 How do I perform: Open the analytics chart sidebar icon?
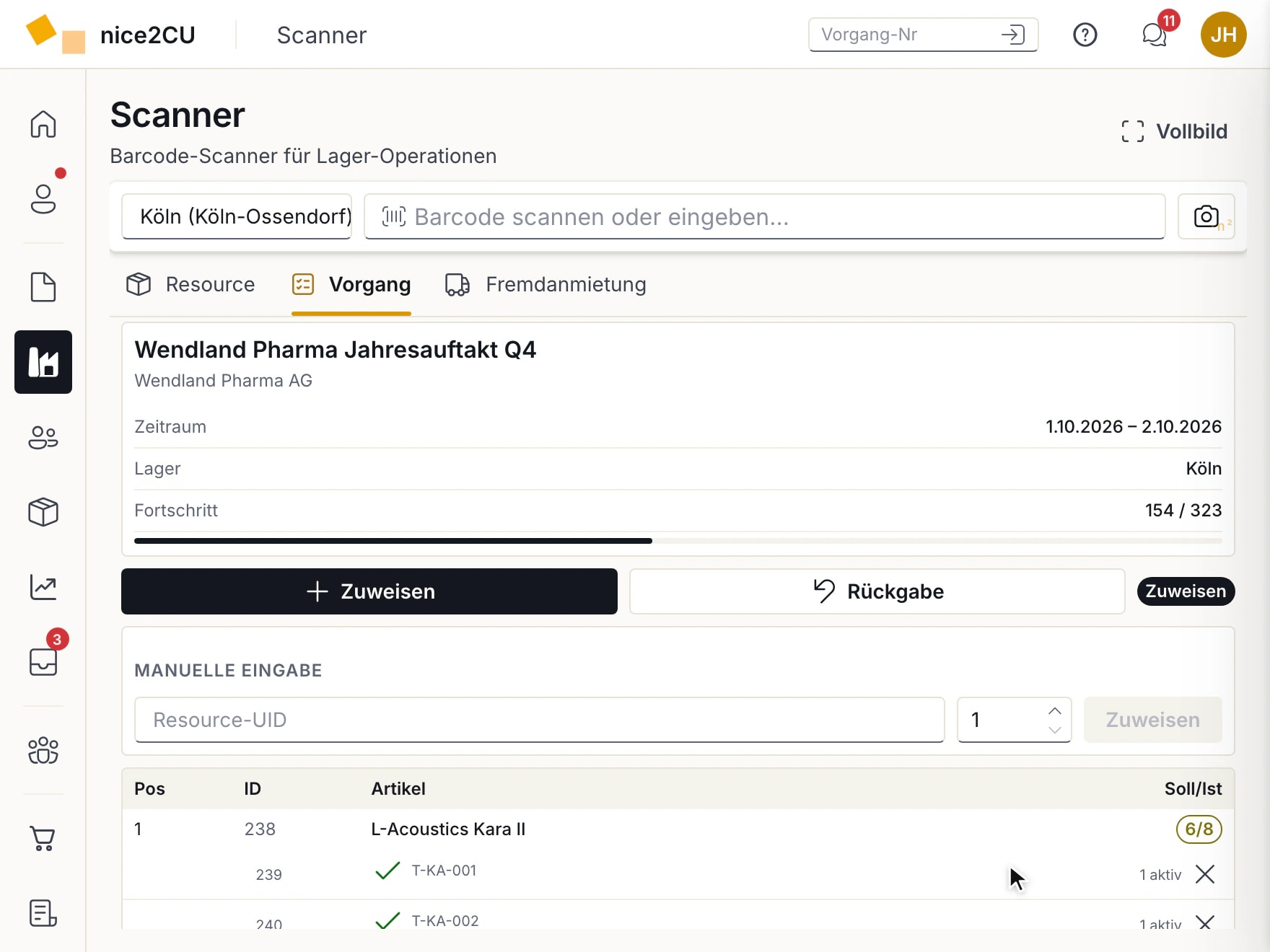43,587
